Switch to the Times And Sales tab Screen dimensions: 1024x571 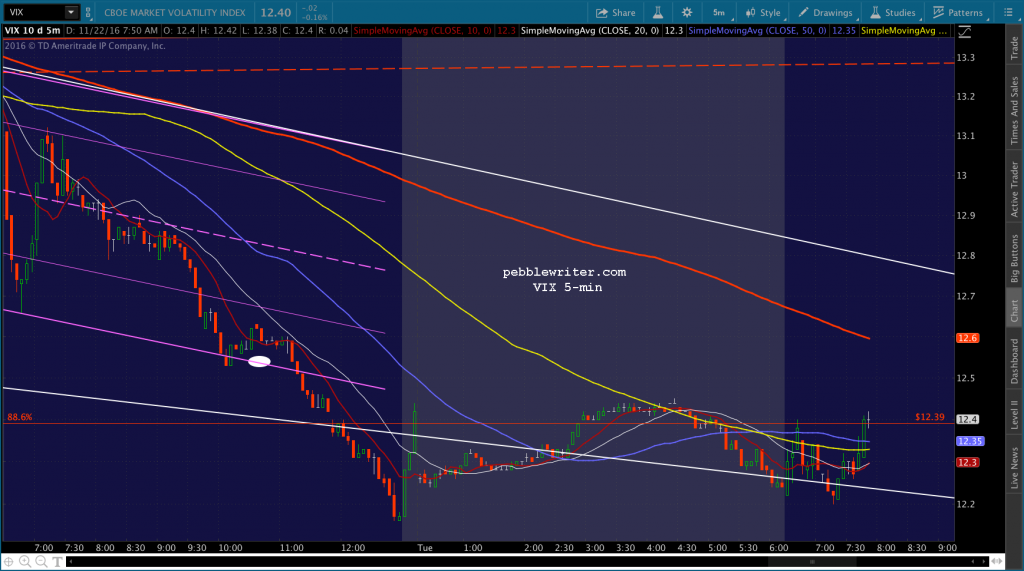click(1014, 110)
